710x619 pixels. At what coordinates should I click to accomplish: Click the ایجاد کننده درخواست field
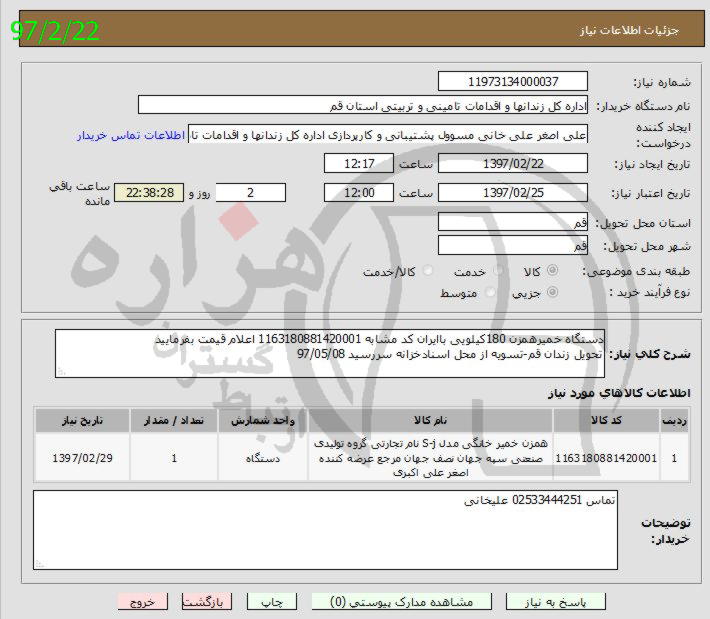point(388,134)
